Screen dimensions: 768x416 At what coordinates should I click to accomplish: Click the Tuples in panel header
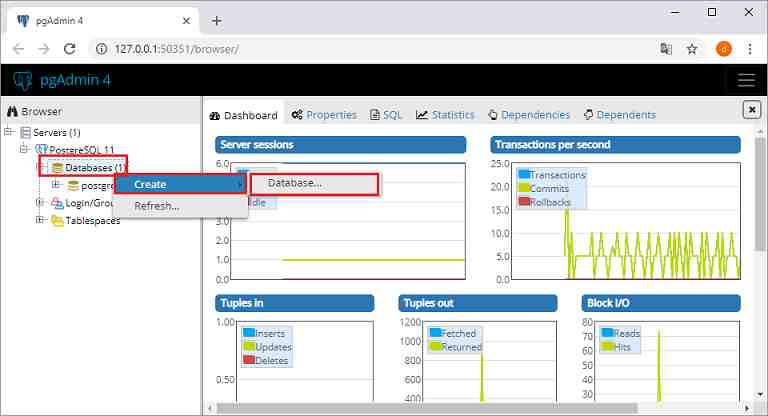tap(294, 303)
